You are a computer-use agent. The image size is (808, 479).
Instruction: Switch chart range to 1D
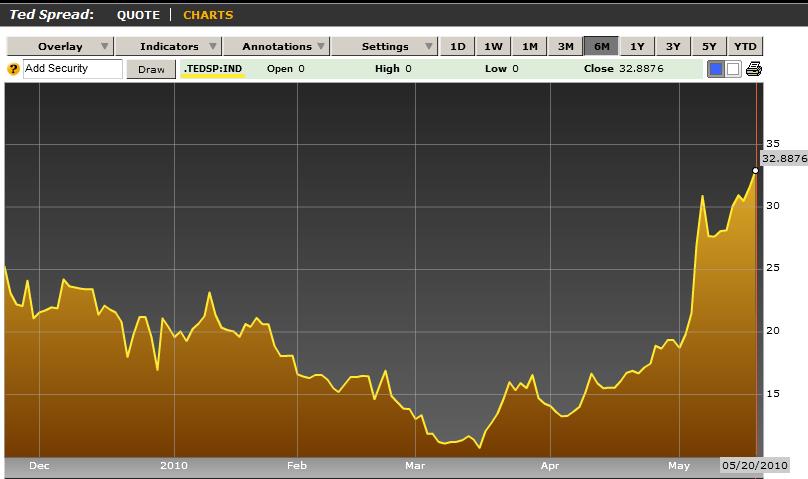pos(458,46)
